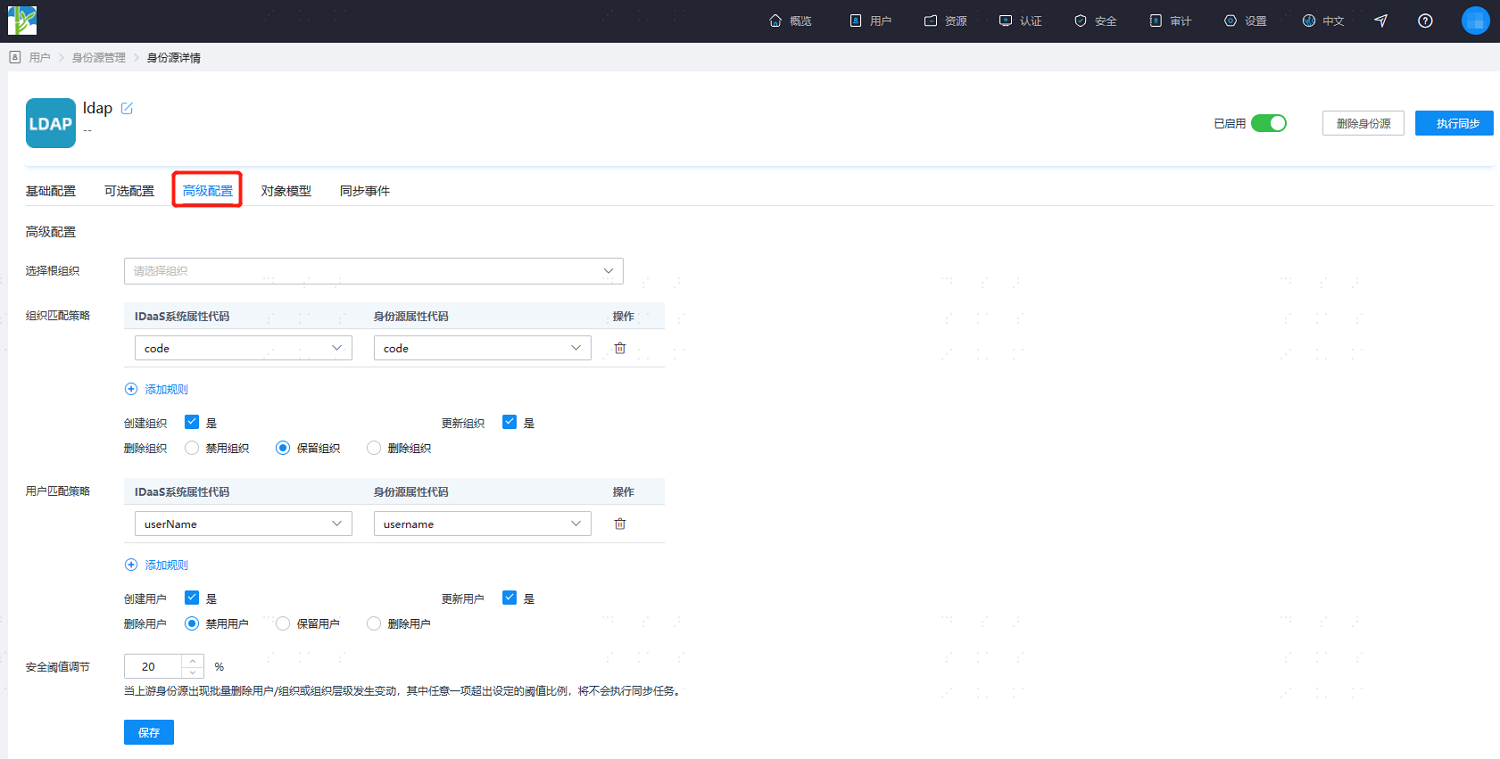
Task: Toggle the 更新组织 checkbox
Action: click(510, 422)
